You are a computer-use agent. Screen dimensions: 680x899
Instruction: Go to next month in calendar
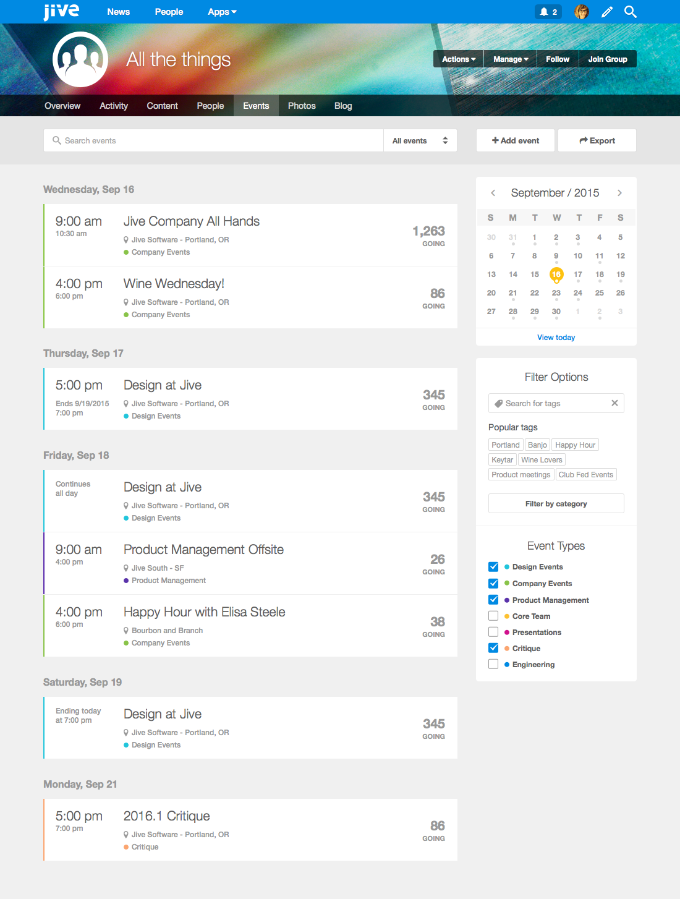click(x=619, y=193)
